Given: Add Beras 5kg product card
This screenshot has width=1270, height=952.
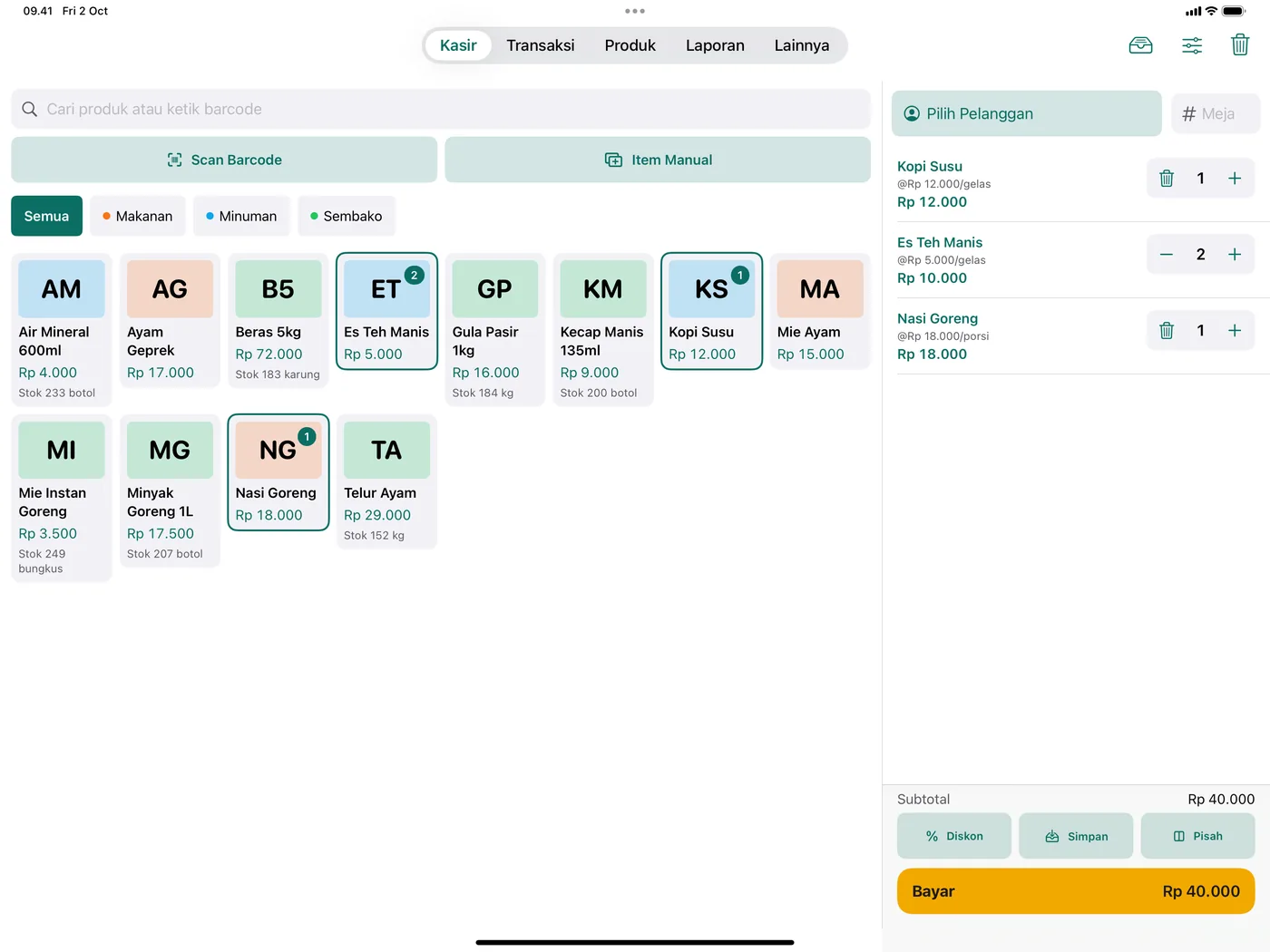Looking at the screenshot, I should 278,320.
